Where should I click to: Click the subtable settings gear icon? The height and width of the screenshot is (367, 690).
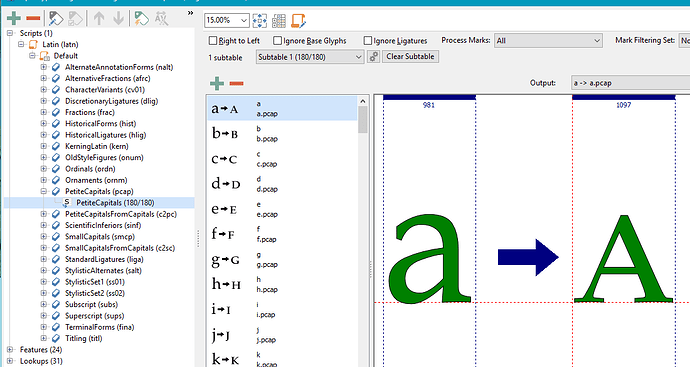coord(374,57)
